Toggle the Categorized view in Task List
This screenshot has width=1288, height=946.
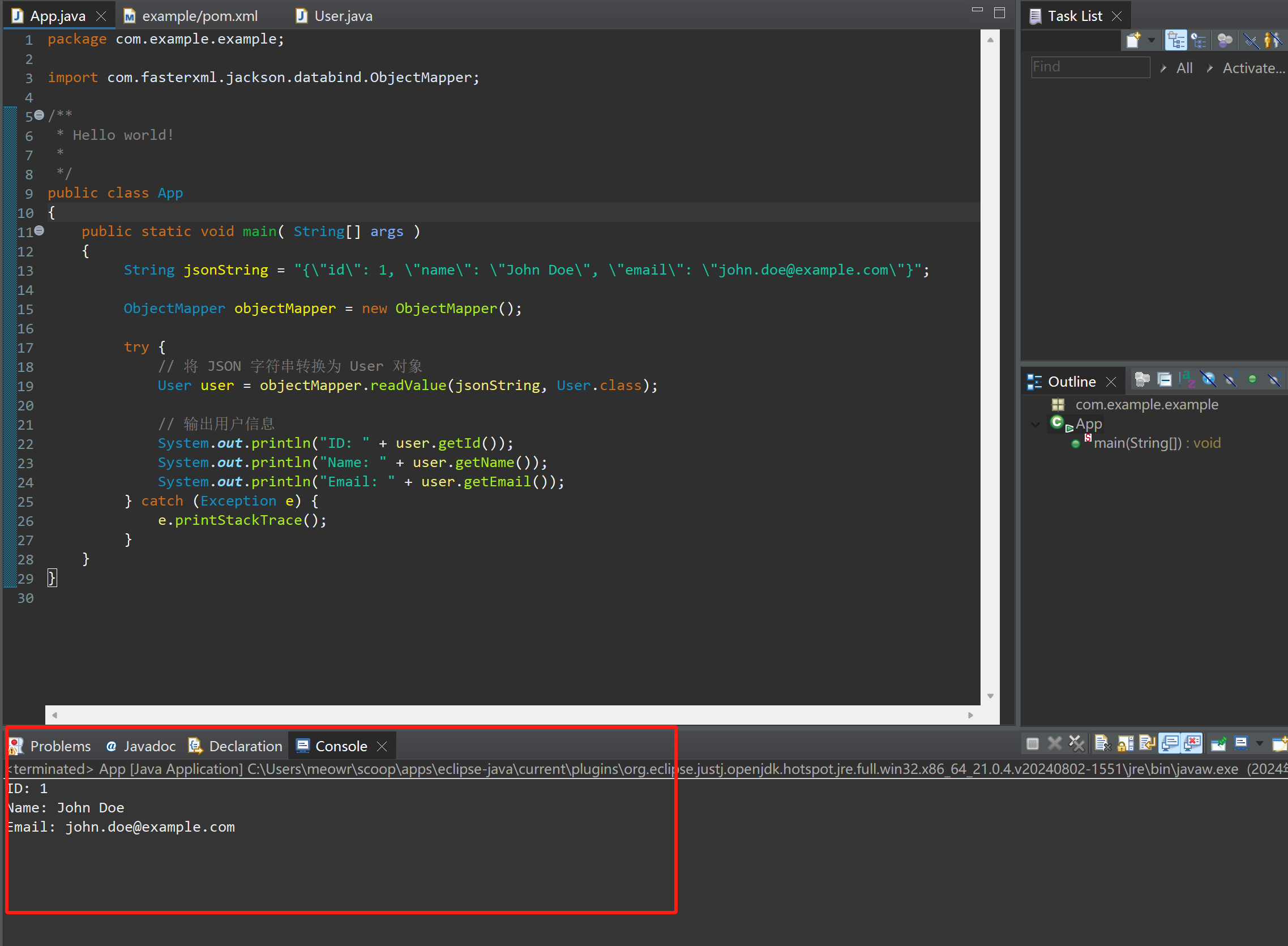(x=1176, y=40)
